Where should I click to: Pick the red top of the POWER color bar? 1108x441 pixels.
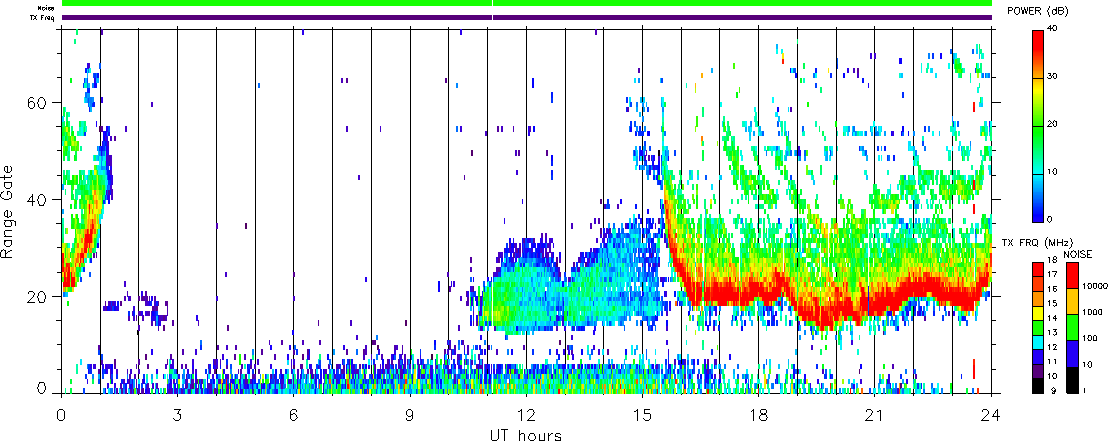pos(1037,42)
